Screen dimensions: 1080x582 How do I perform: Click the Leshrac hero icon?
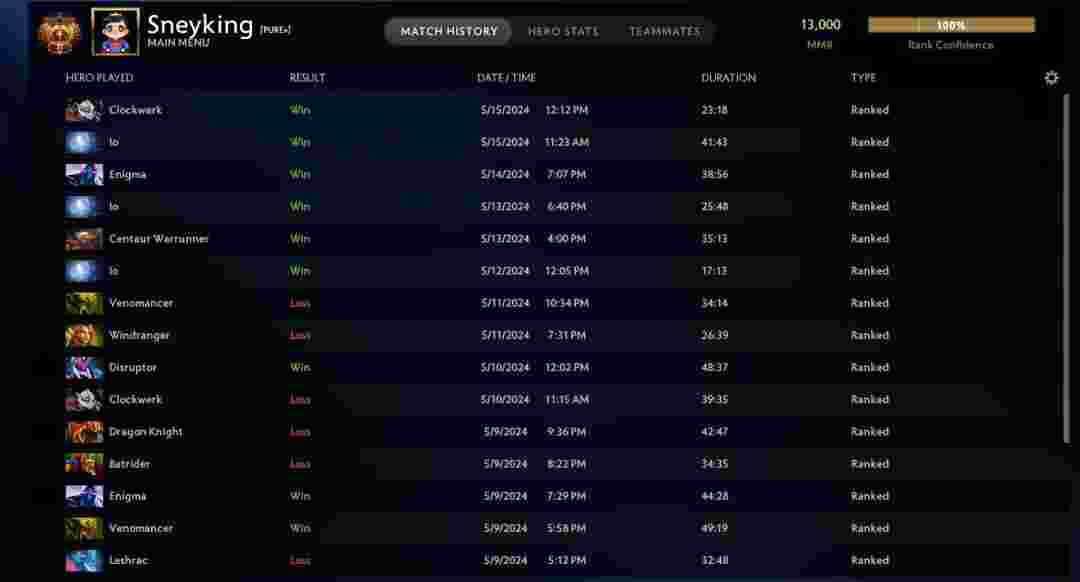84,560
